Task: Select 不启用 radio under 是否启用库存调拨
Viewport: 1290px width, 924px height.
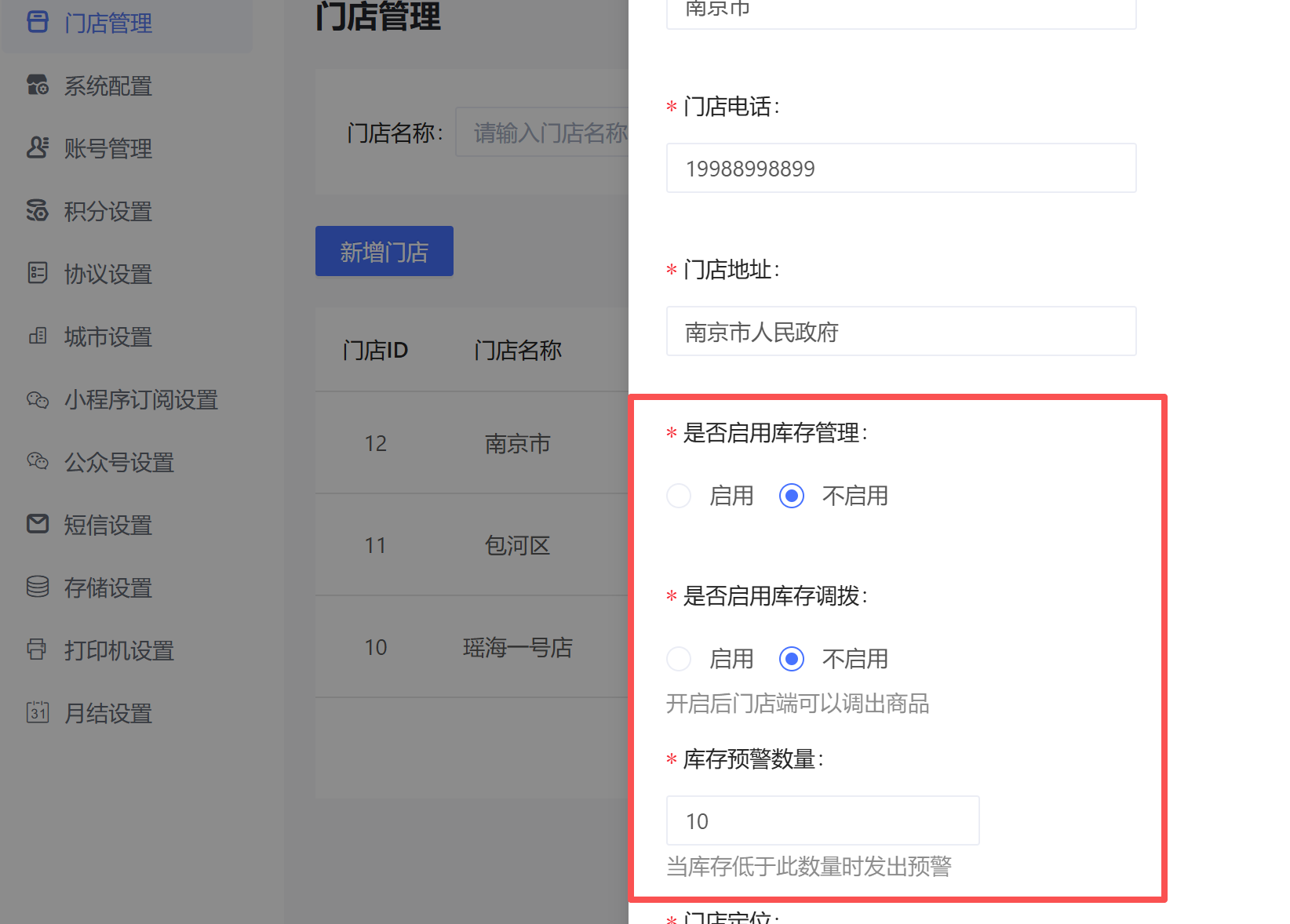Action: pyautogui.click(x=792, y=659)
